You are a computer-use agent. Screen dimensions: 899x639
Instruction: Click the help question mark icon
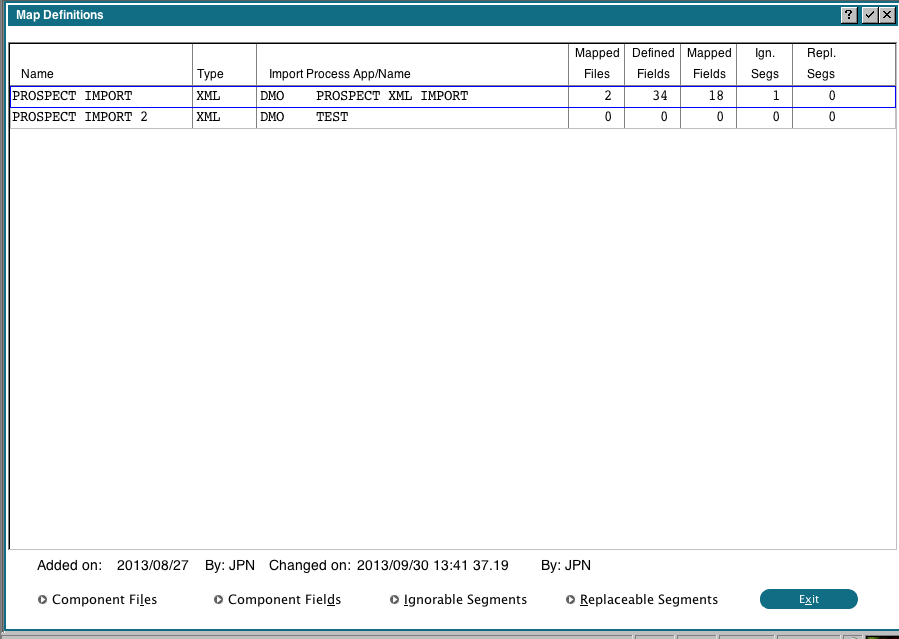pos(849,15)
